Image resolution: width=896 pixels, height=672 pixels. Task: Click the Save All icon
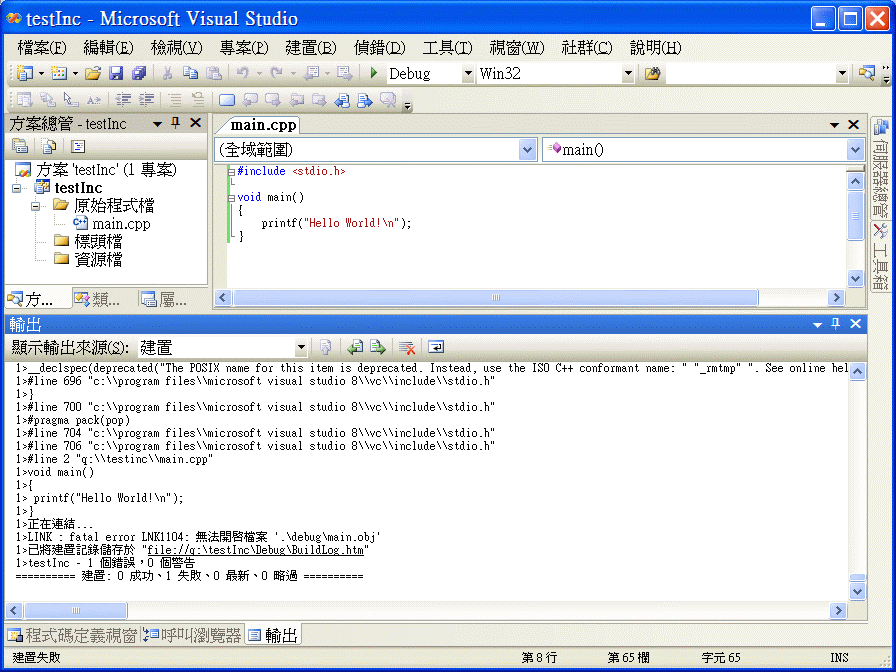pos(139,73)
